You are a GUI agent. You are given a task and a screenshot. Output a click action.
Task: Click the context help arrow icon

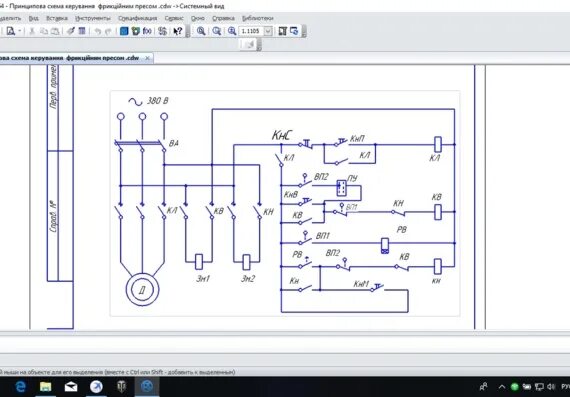(177, 31)
